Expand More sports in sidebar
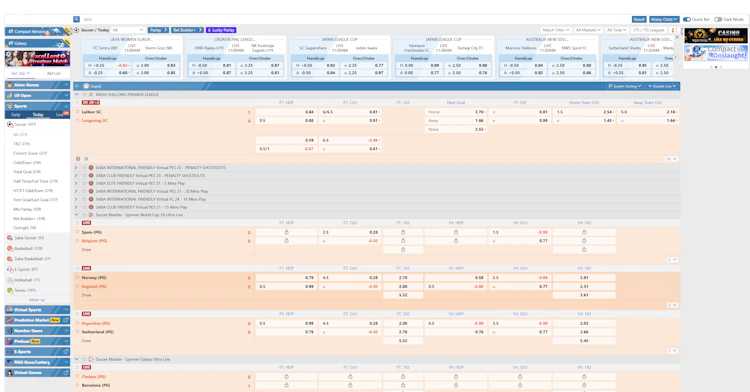The height and width of the screenshot is (392, 750). (x=37, y=300)
